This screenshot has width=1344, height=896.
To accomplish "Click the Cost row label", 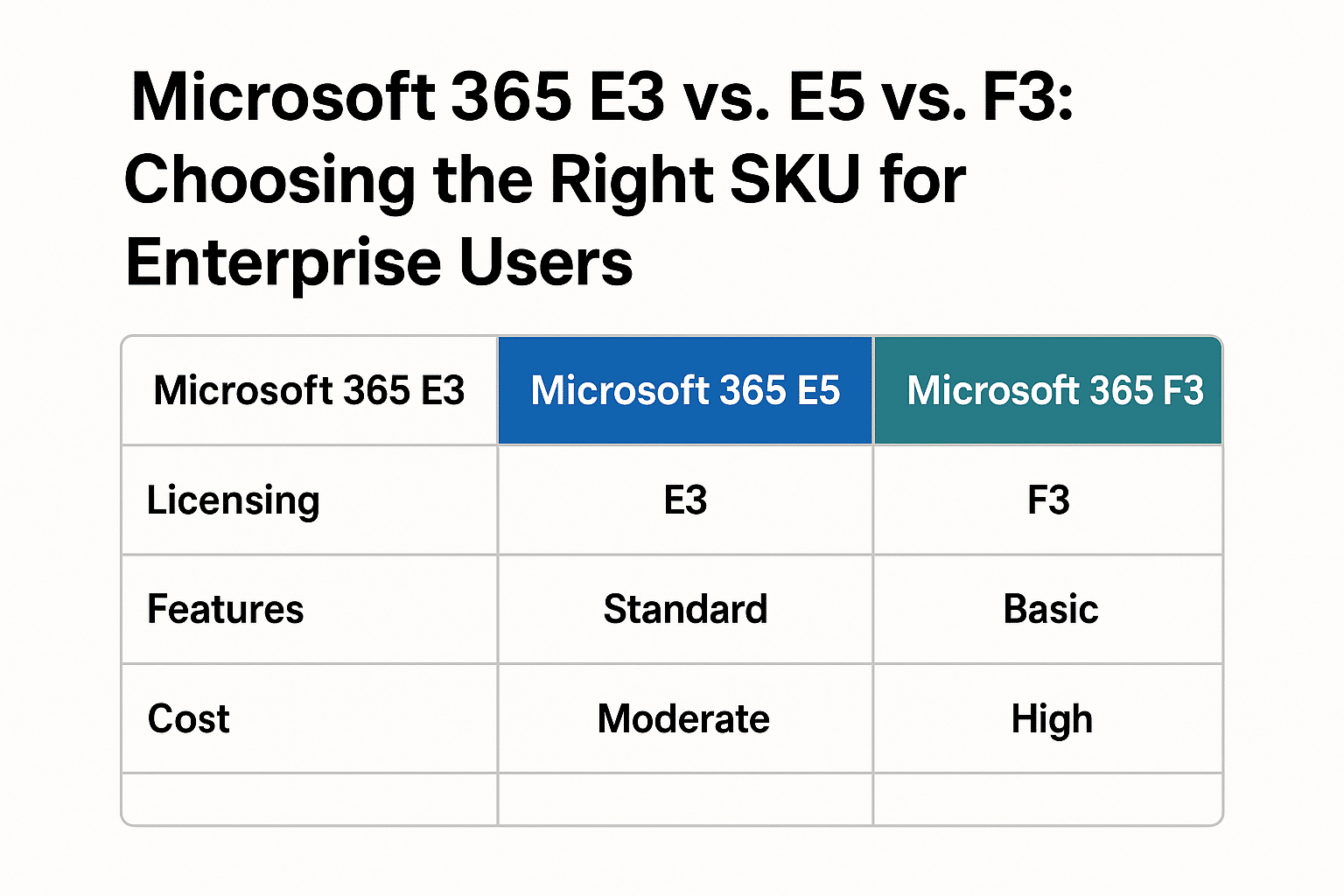I will click(189, 719).
